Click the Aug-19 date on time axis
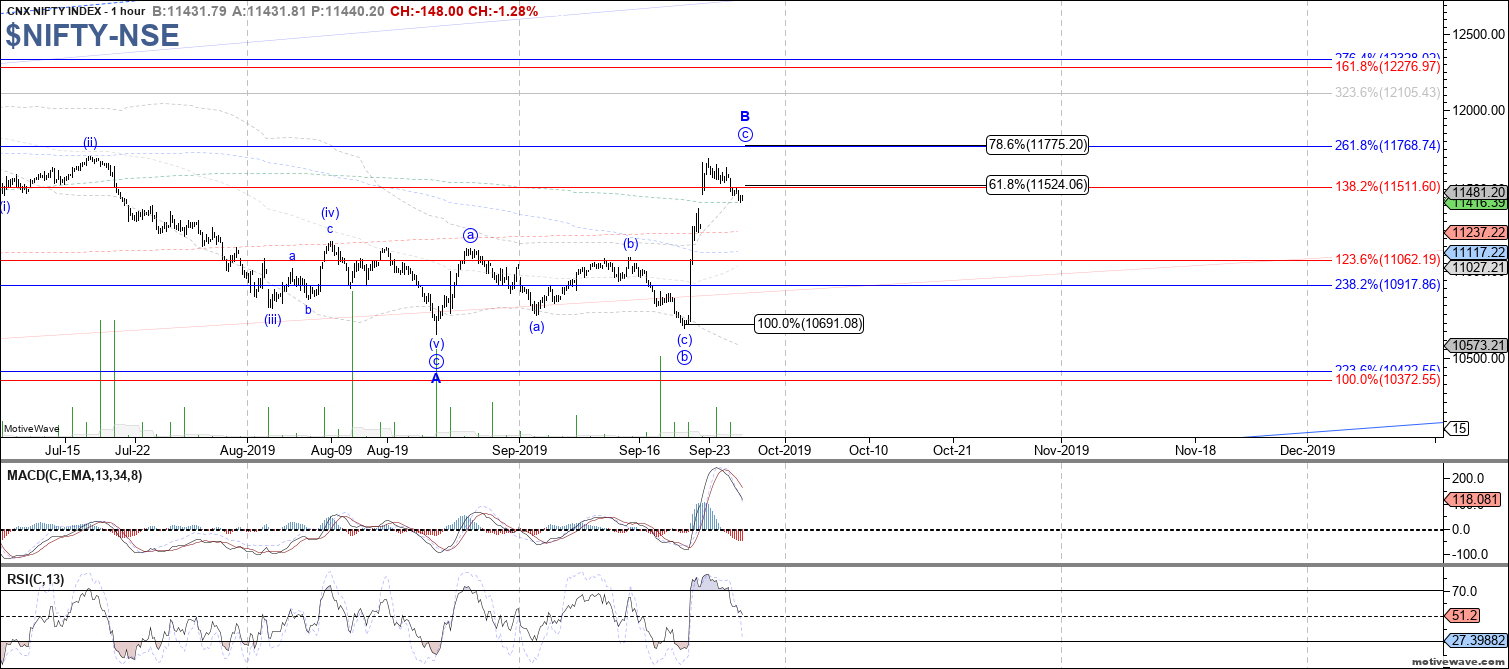 pos(386,451)
